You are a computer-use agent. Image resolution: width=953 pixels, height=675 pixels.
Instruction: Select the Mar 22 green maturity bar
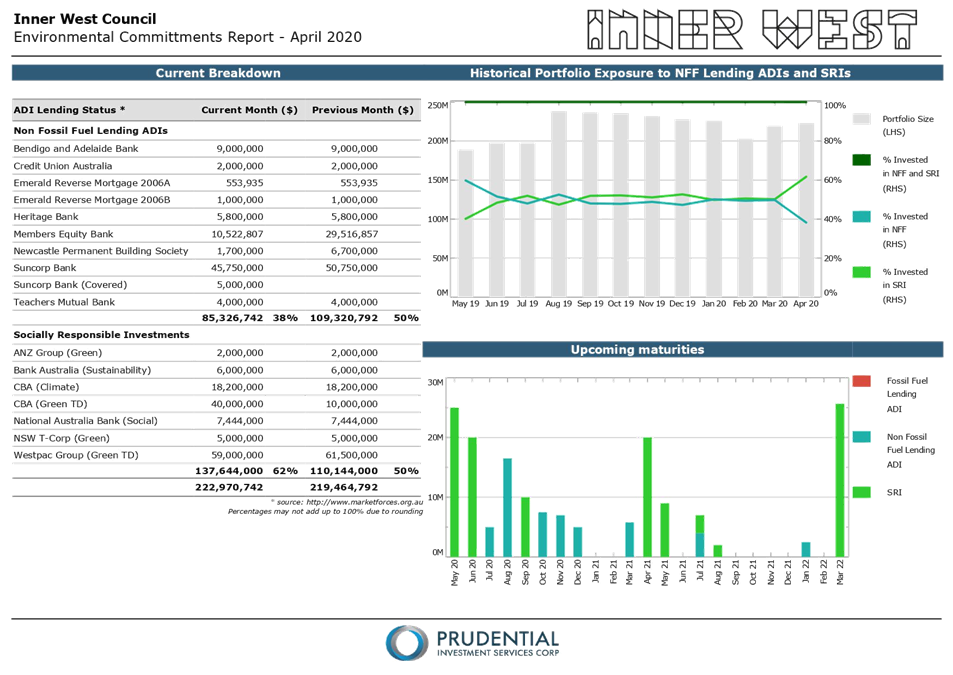click(840, 480)
